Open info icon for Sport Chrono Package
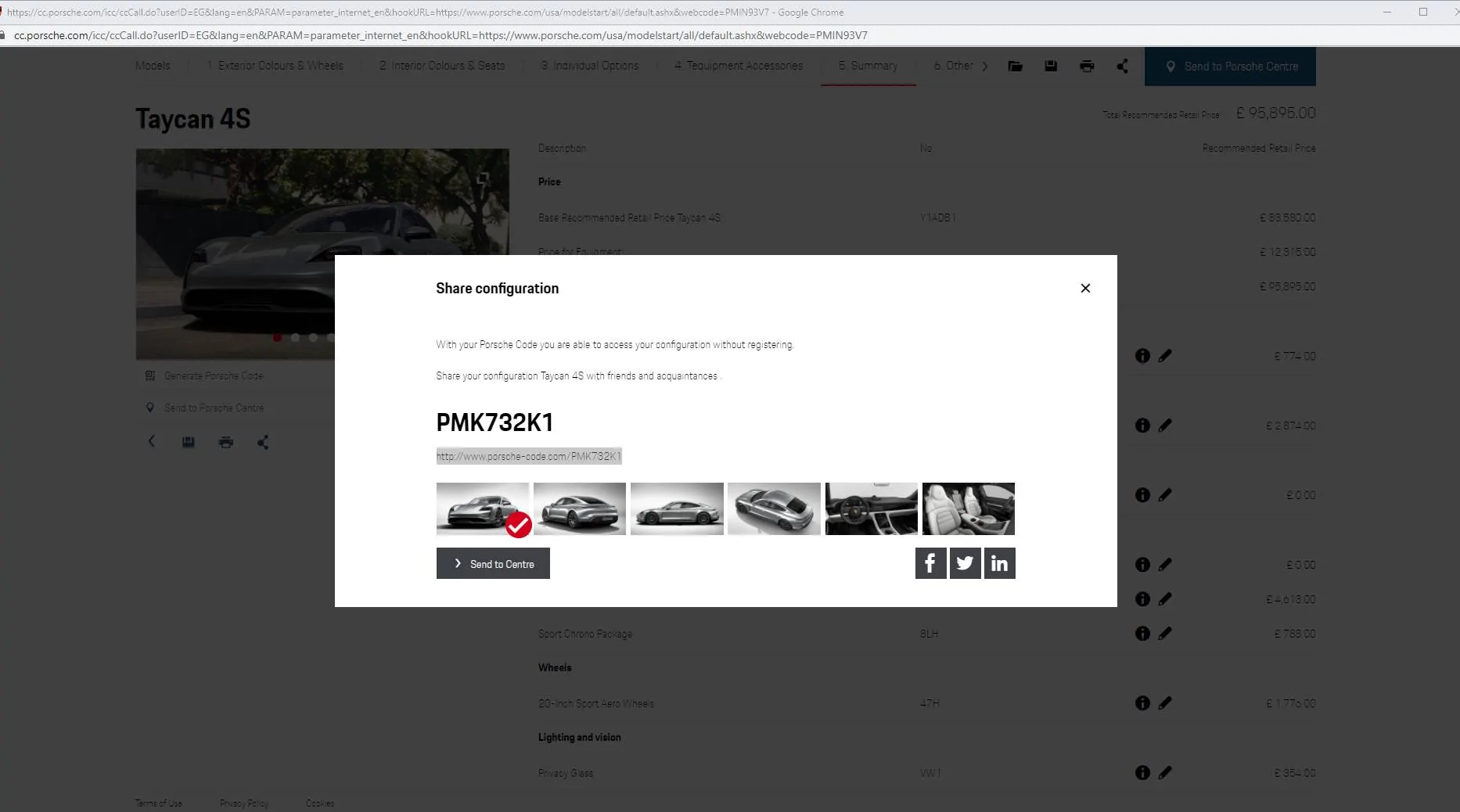 coord(1142,634)
